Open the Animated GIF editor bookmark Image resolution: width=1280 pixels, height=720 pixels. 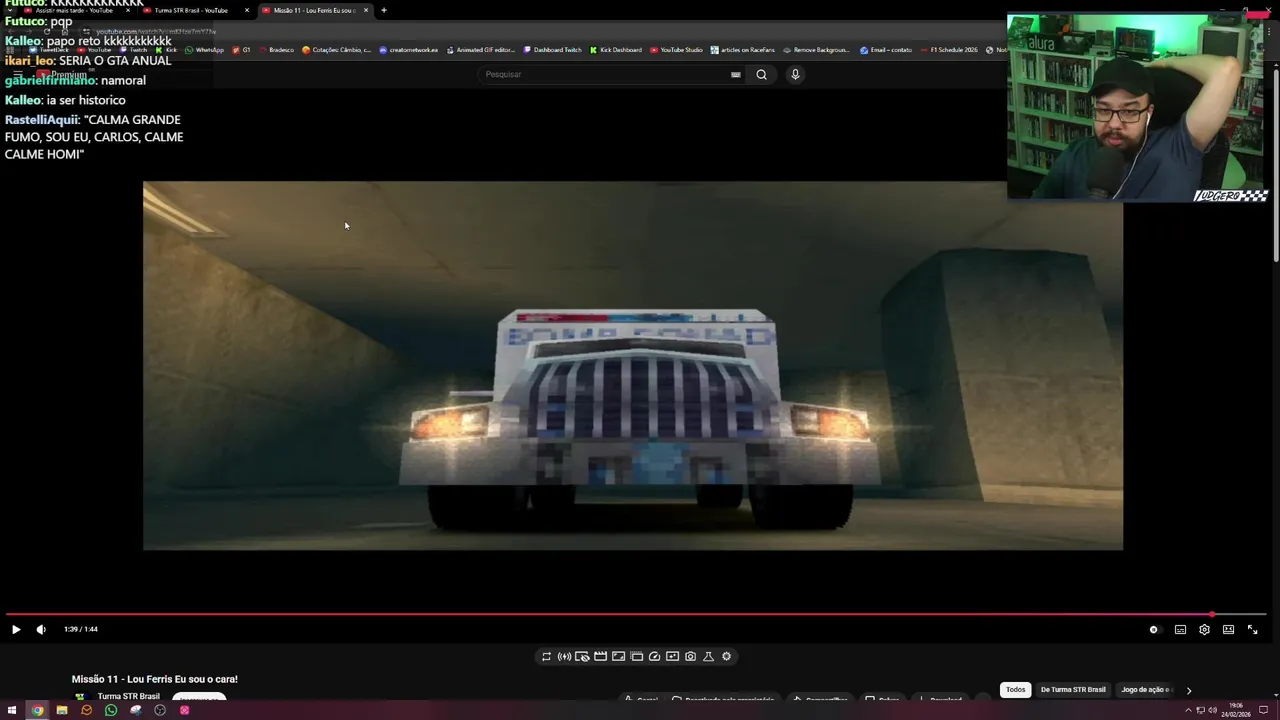tap(480, 50)
